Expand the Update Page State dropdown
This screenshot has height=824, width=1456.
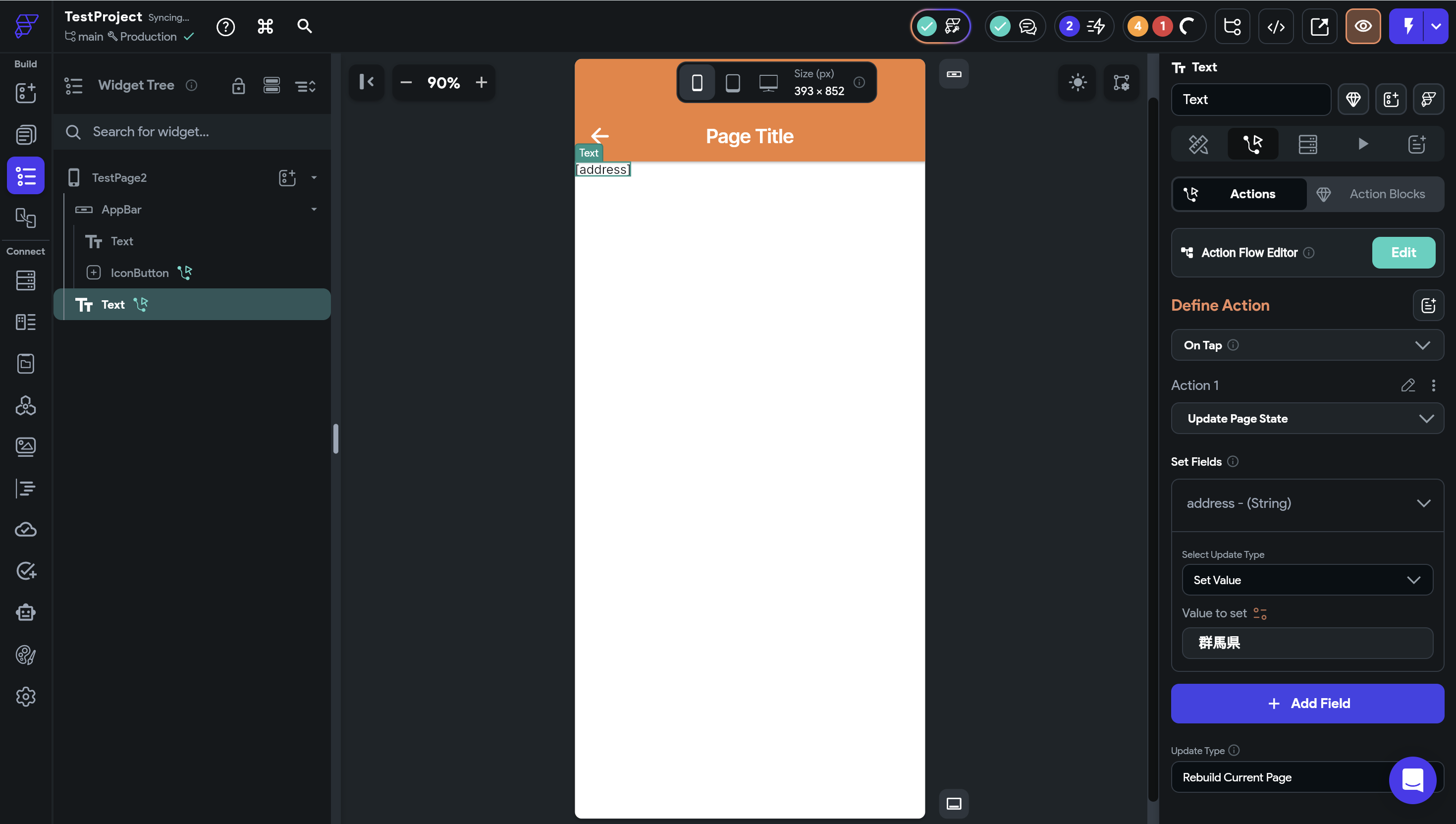(x=1307, y=418)
